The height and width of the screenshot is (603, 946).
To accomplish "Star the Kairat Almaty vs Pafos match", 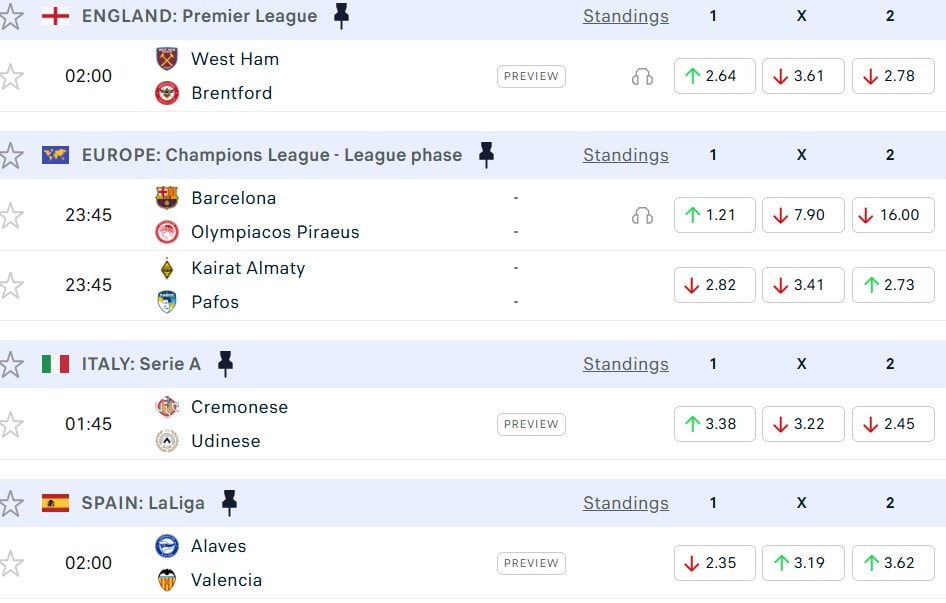I will (x=11, y=285).
